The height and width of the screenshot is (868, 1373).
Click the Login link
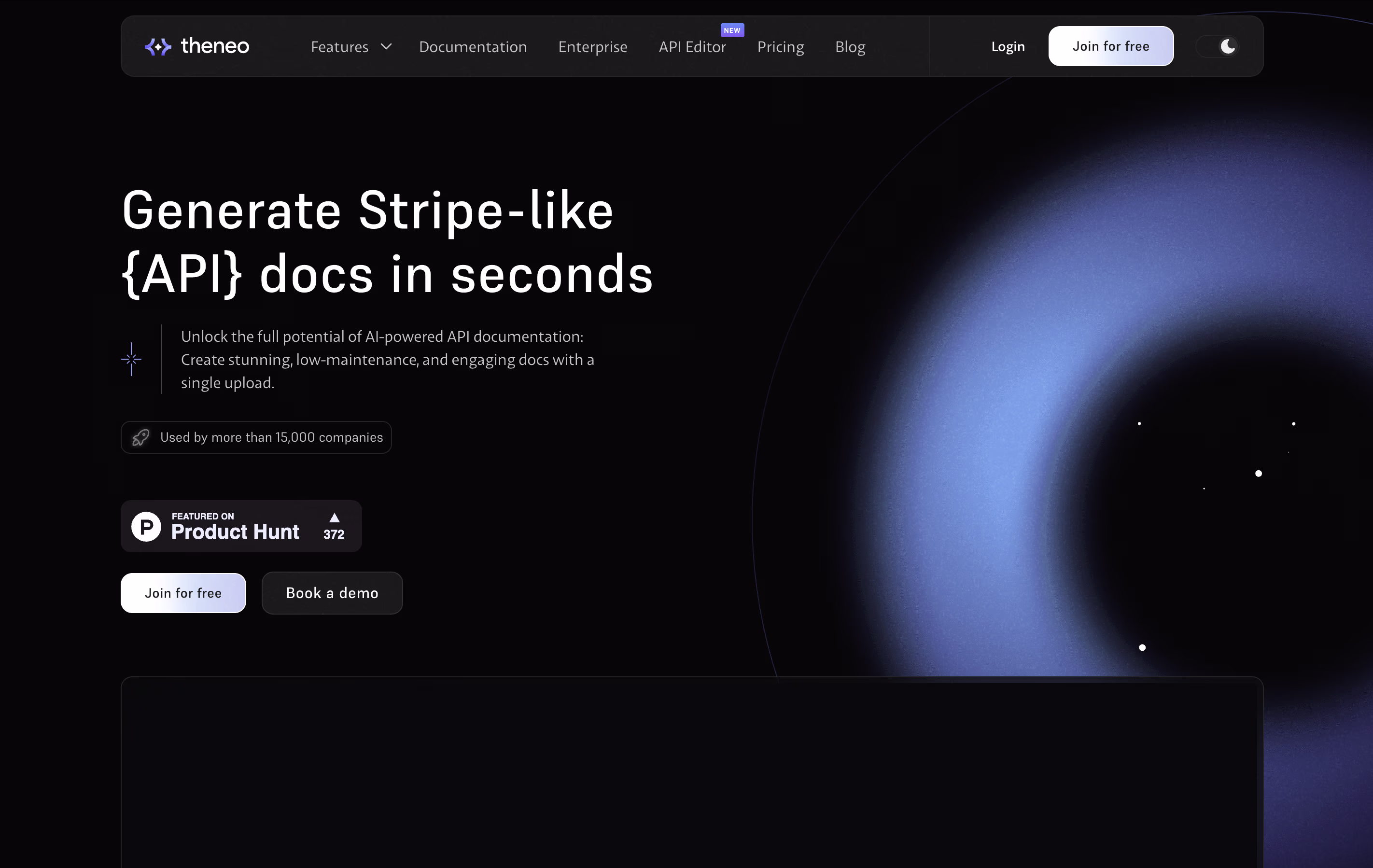1008,47
